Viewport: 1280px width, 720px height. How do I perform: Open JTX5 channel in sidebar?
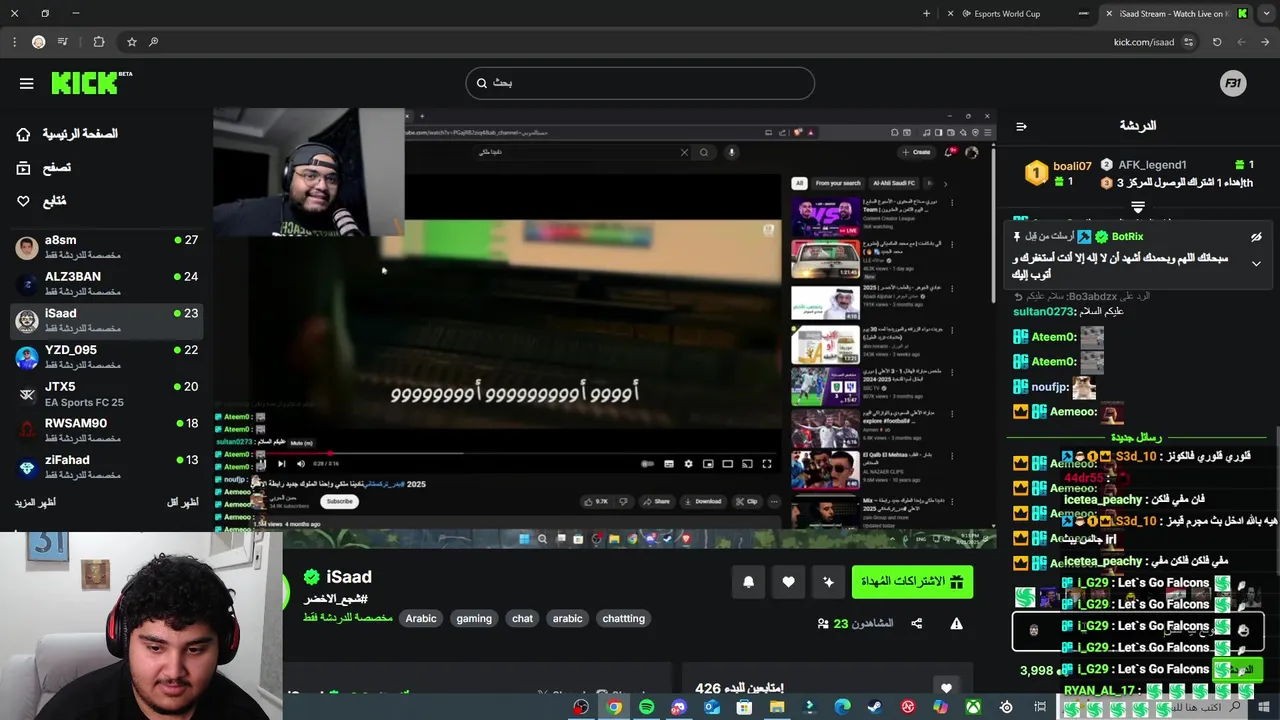point(107,394)
